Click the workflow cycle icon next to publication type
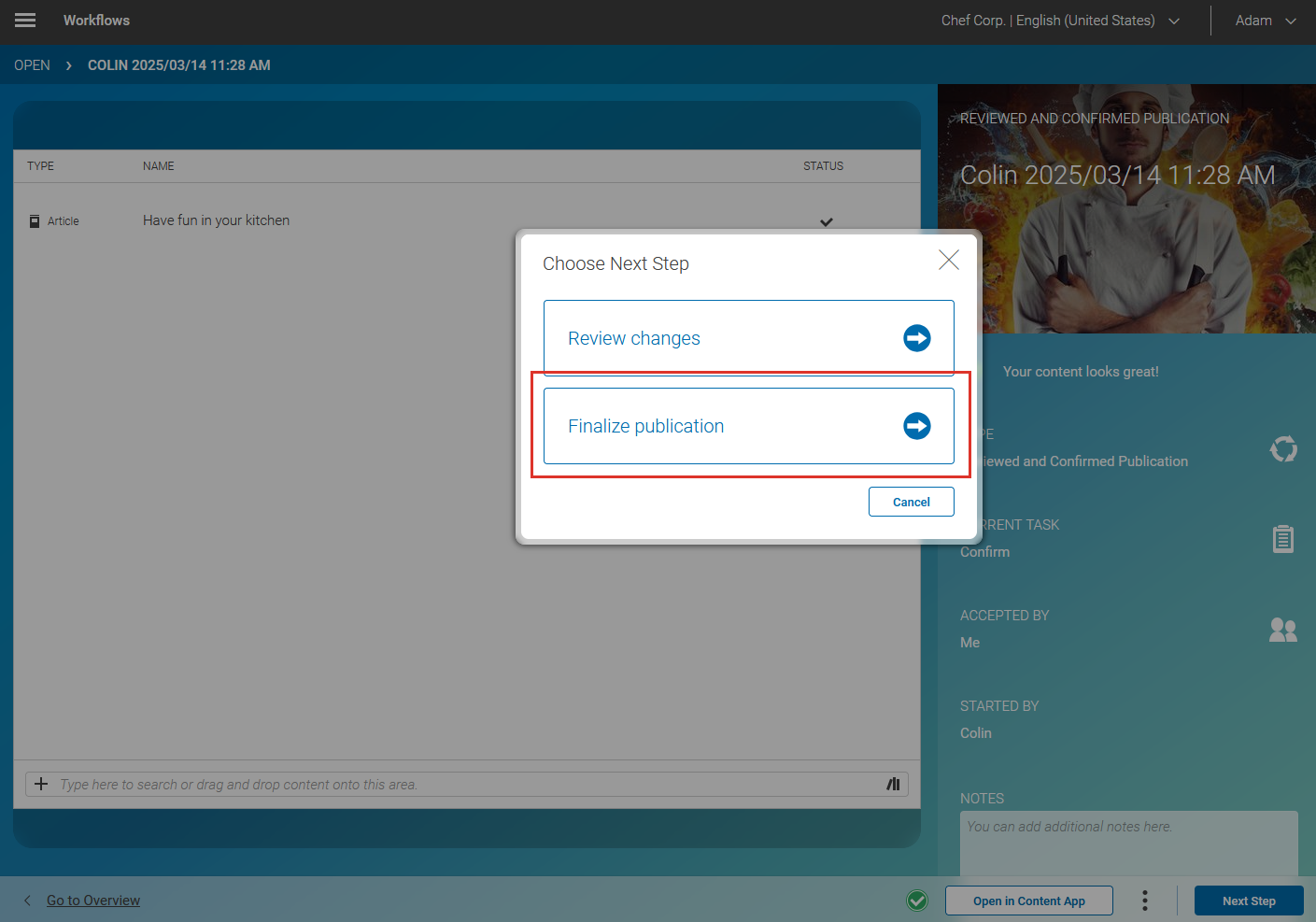Image resolution: width=1316 pixels, height=922 pixels. (1283, 448)
